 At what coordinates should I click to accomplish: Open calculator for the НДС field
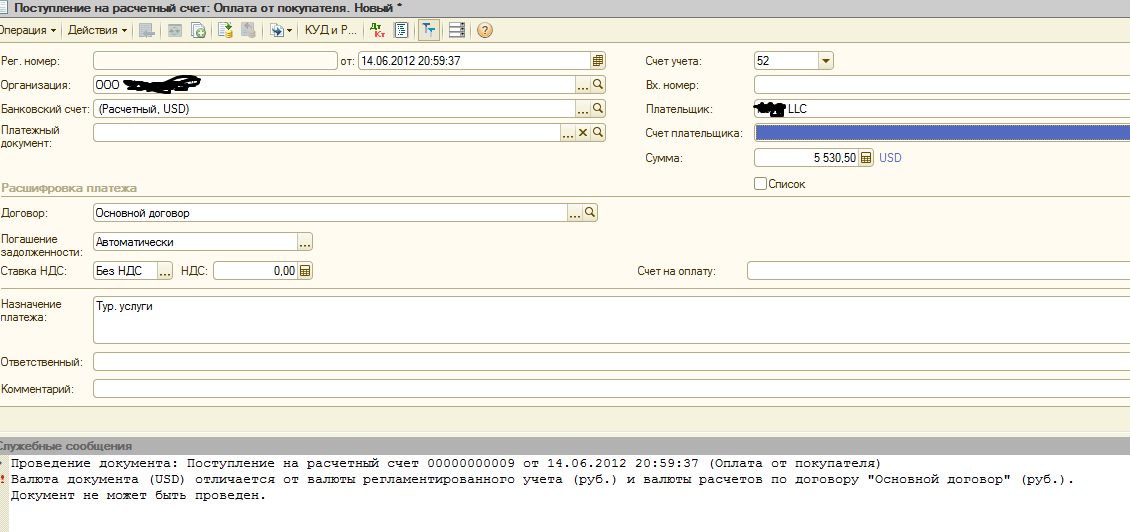[306, 271]
